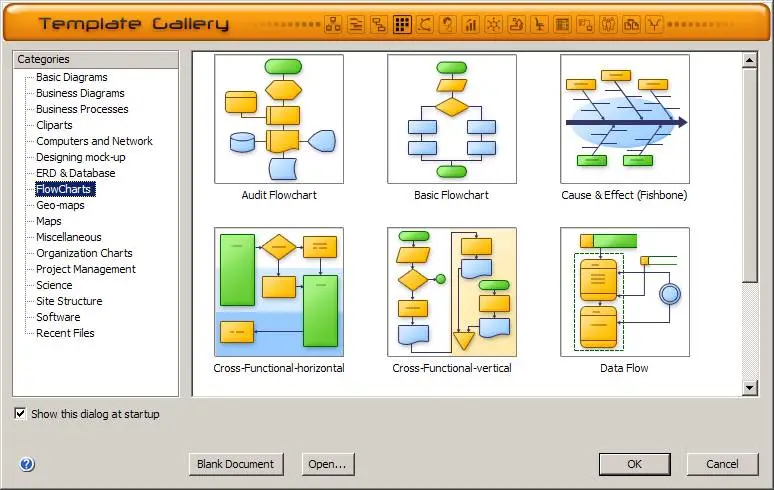Click the radial spokes network icon
The image size is (774, 490).
[494, 24]
